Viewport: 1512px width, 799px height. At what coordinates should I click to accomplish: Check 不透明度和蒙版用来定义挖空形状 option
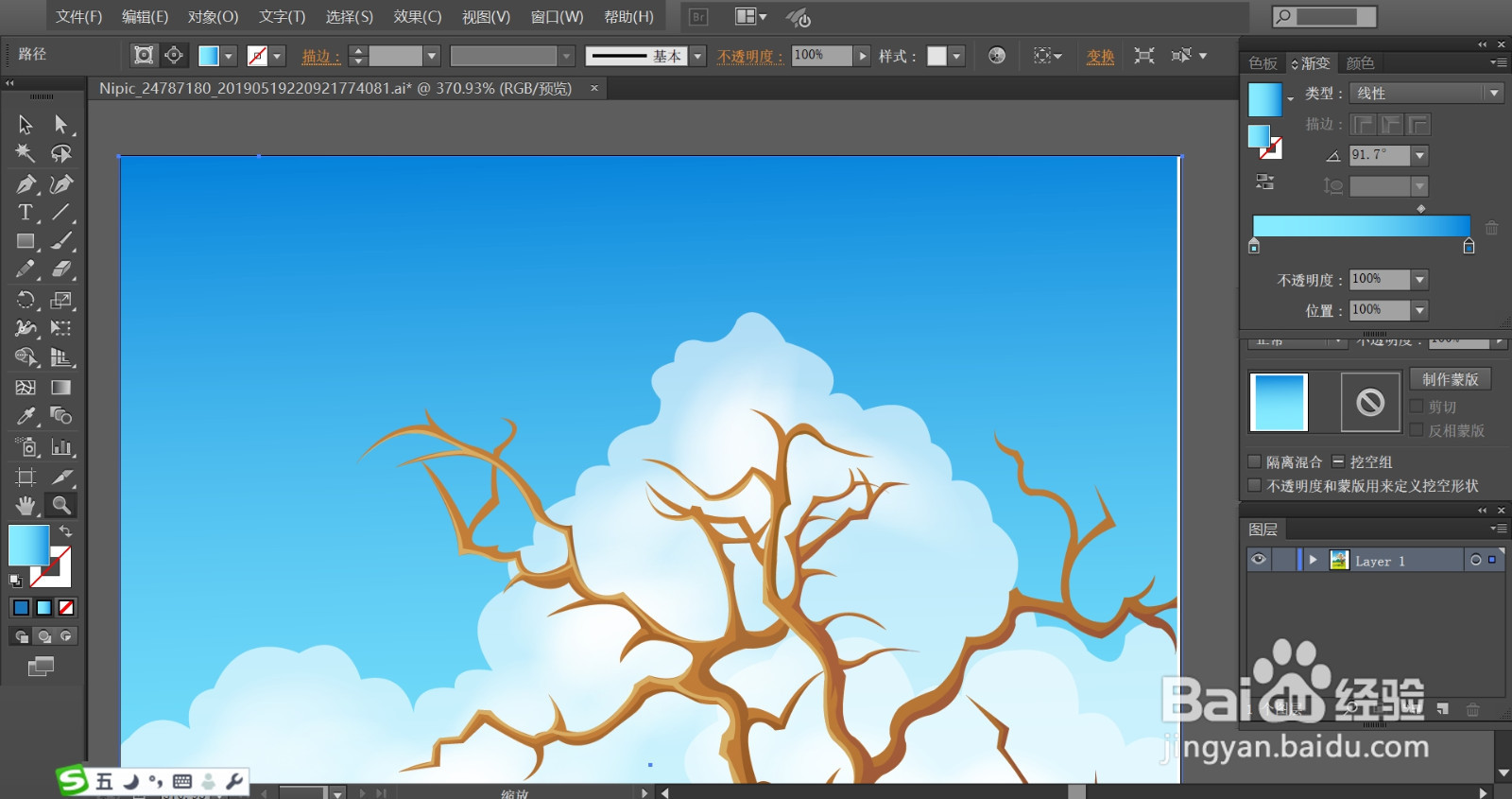(x=1255, y=485)
